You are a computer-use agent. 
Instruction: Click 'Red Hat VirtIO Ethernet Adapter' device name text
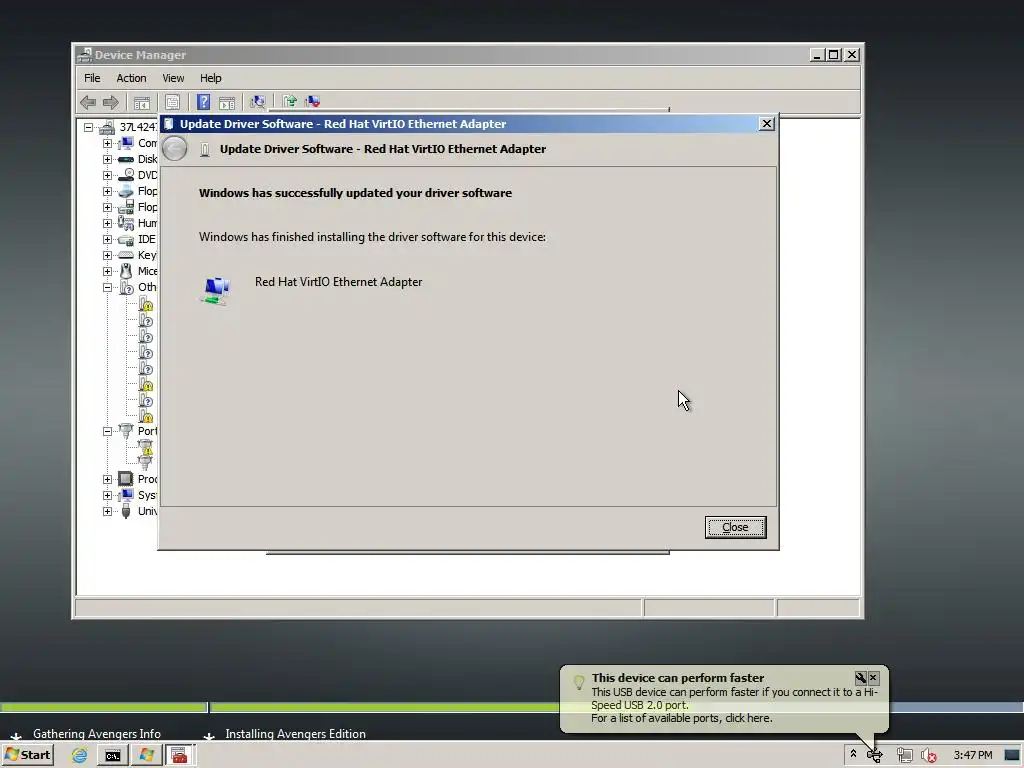(x=338, y=282)
